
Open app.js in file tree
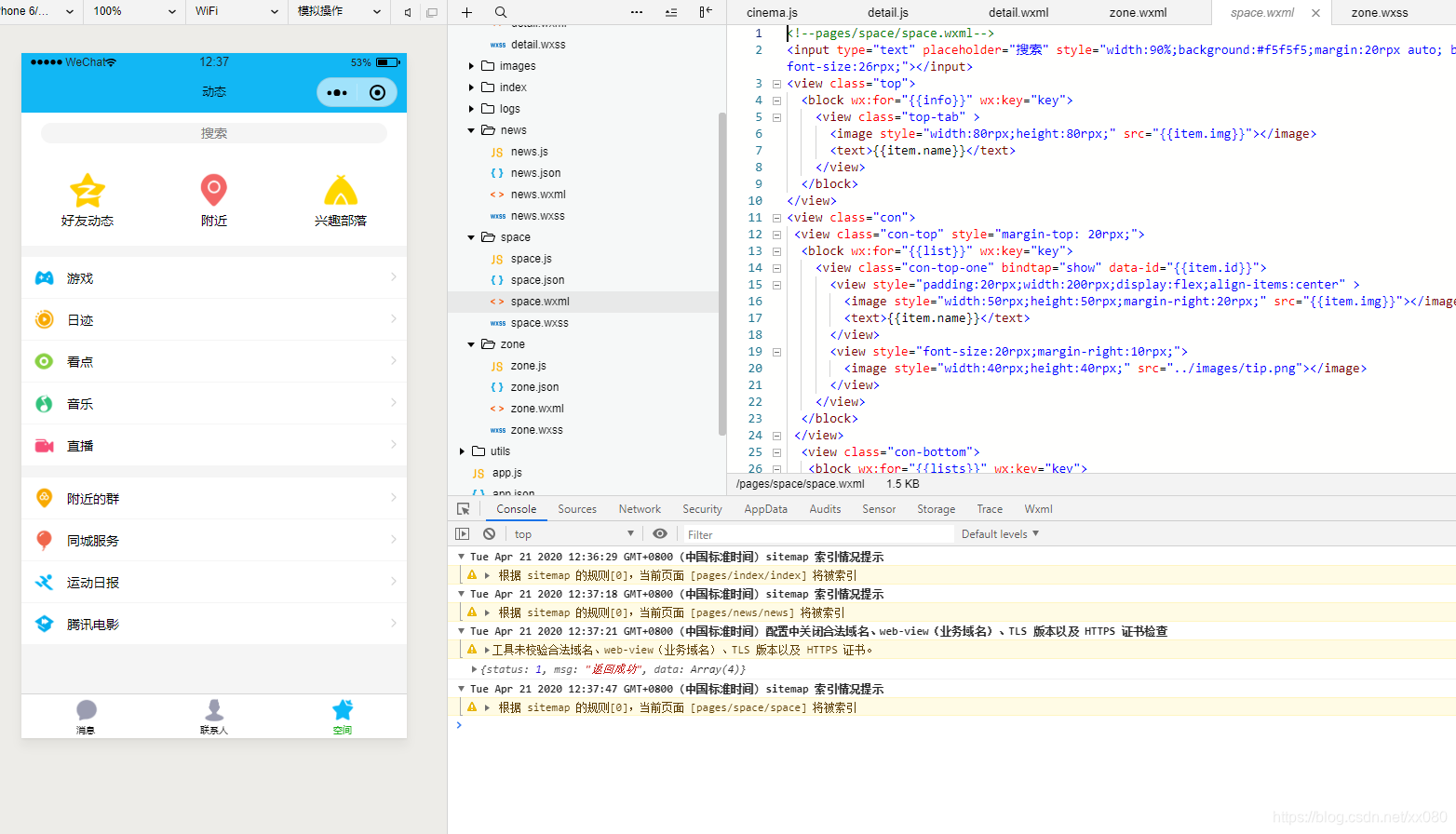click(x=507, y=473)
